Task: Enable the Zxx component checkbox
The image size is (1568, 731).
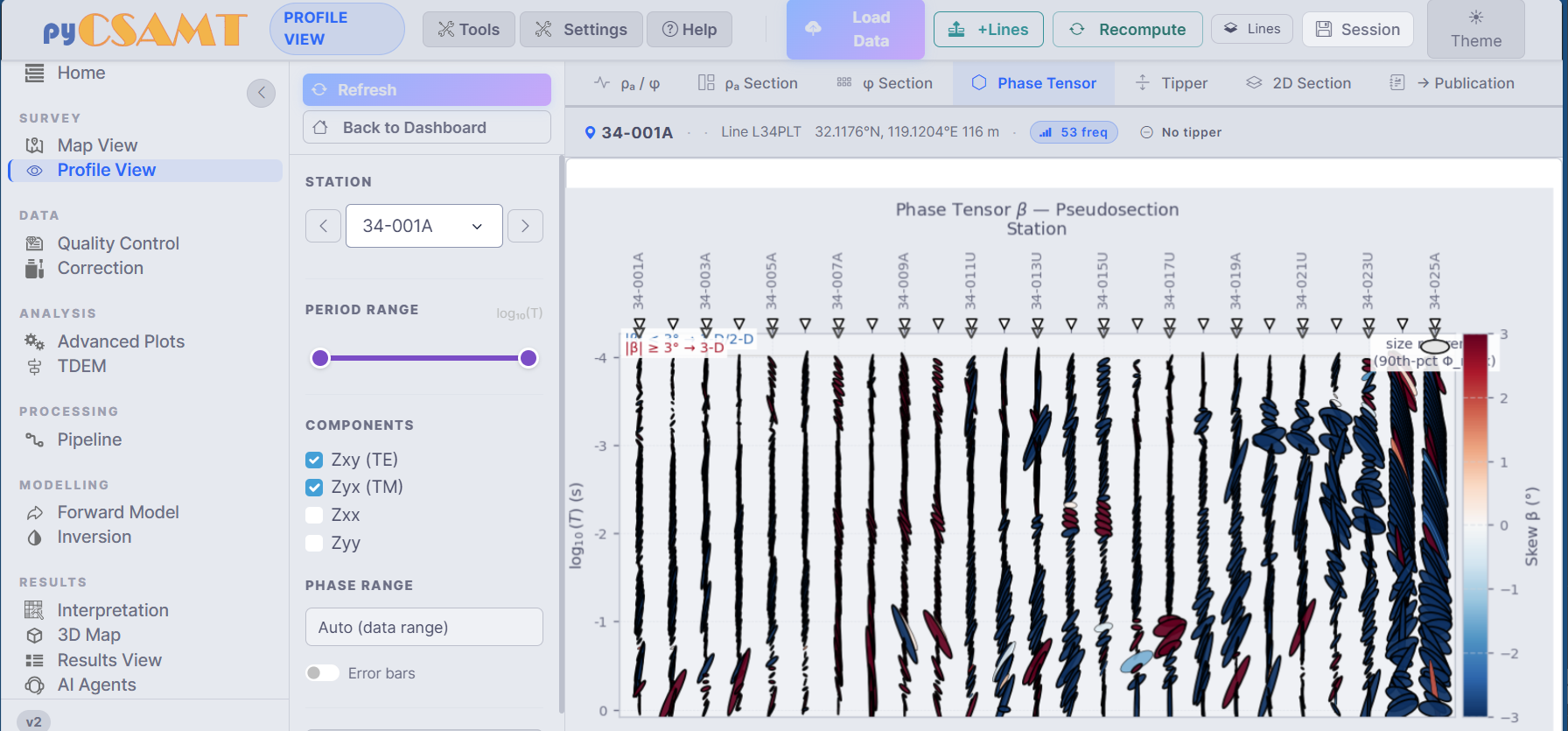Action: click(x=314, y=515)
